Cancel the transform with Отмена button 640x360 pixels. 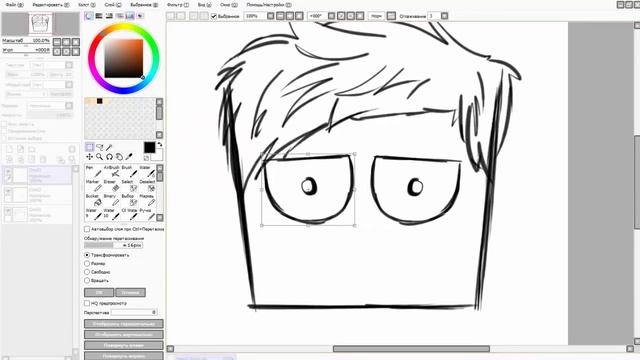[x=130, y=293]
